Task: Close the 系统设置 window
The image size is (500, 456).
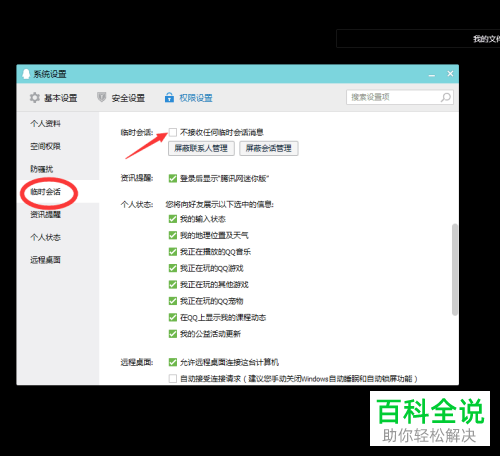Action: click(450, 74)
